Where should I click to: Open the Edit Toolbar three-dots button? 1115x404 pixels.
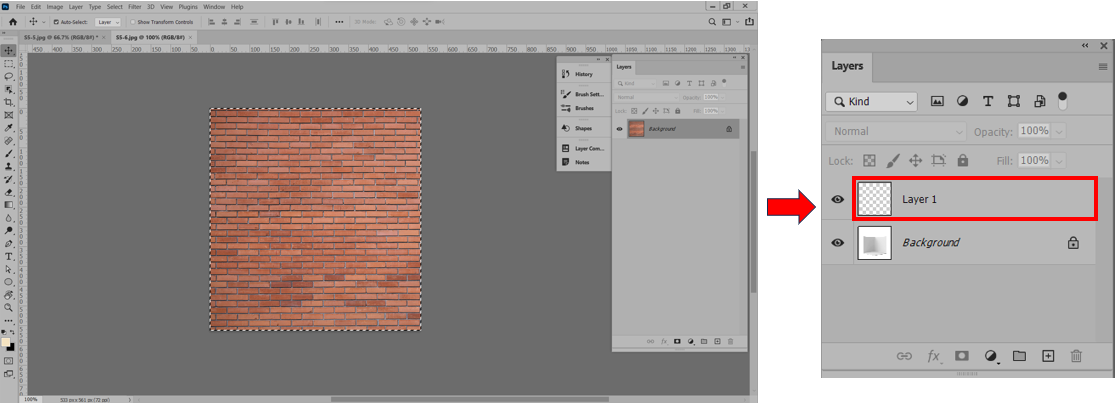coord(9,321)
